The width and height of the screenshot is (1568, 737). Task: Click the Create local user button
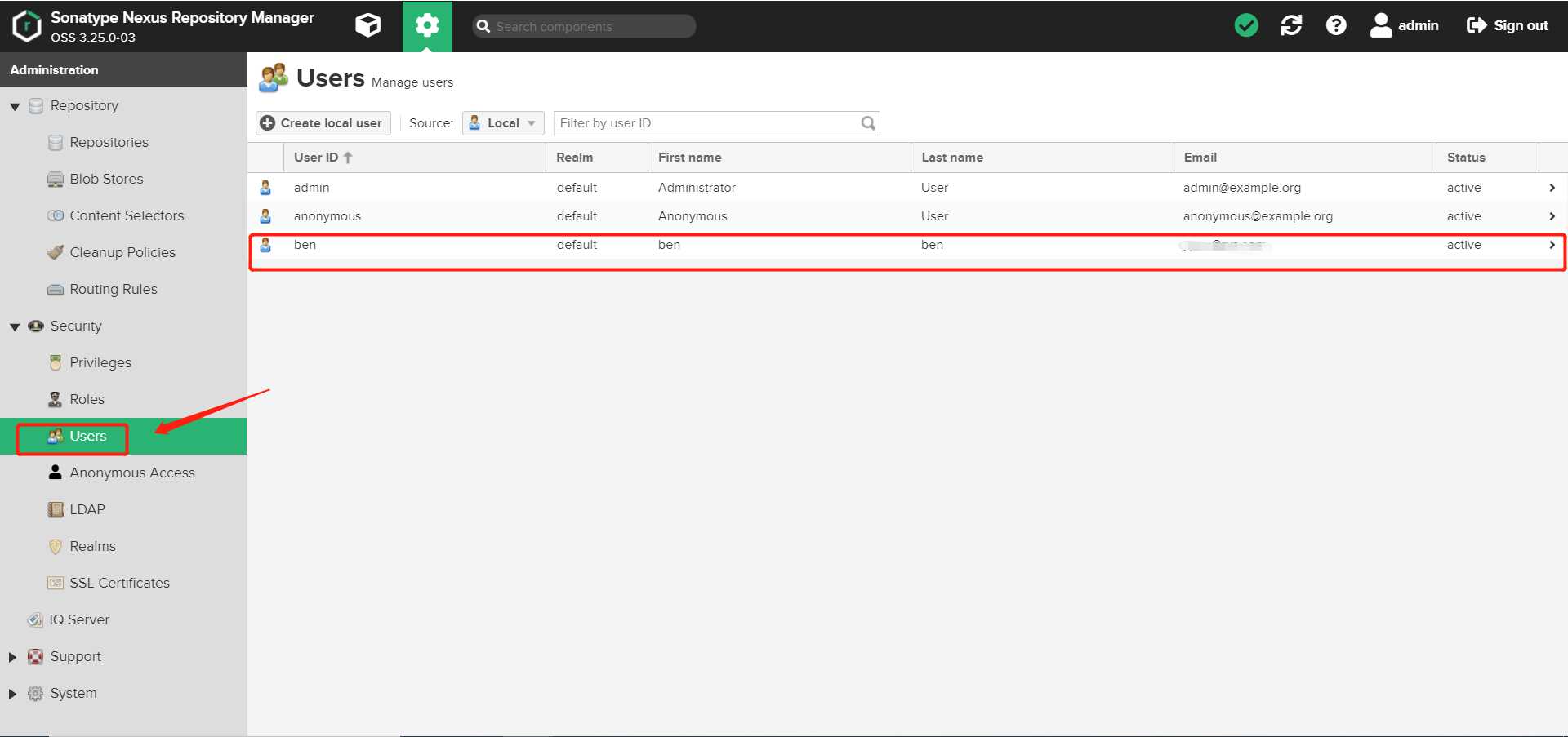(323, 122)
